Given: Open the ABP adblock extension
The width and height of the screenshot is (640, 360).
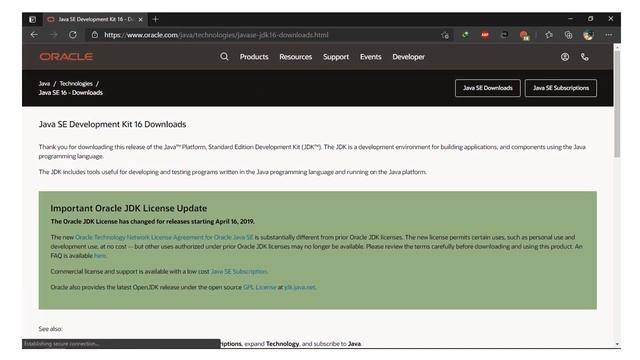Looking at the screenshot, I should tap(485, 35).
